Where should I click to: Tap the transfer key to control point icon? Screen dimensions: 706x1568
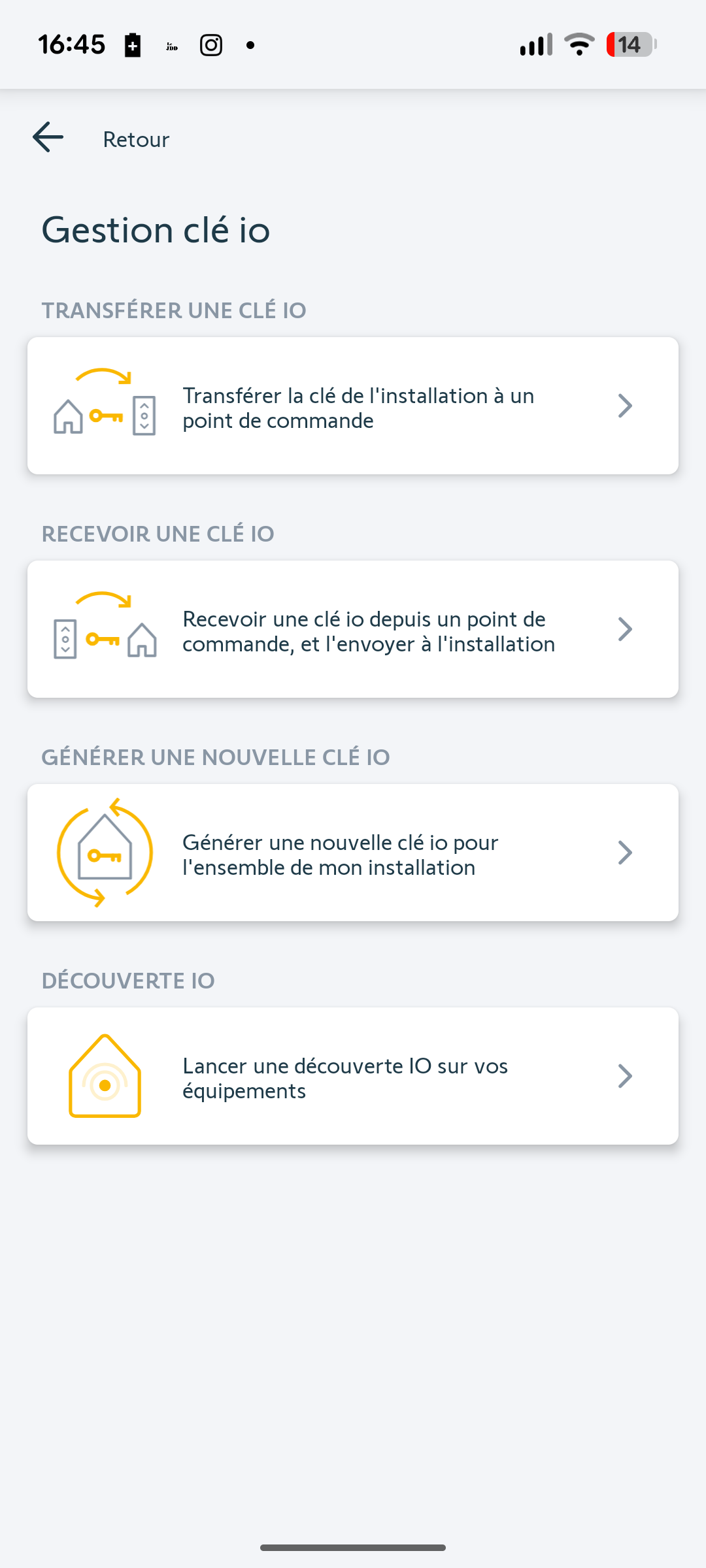click(105, 404)
